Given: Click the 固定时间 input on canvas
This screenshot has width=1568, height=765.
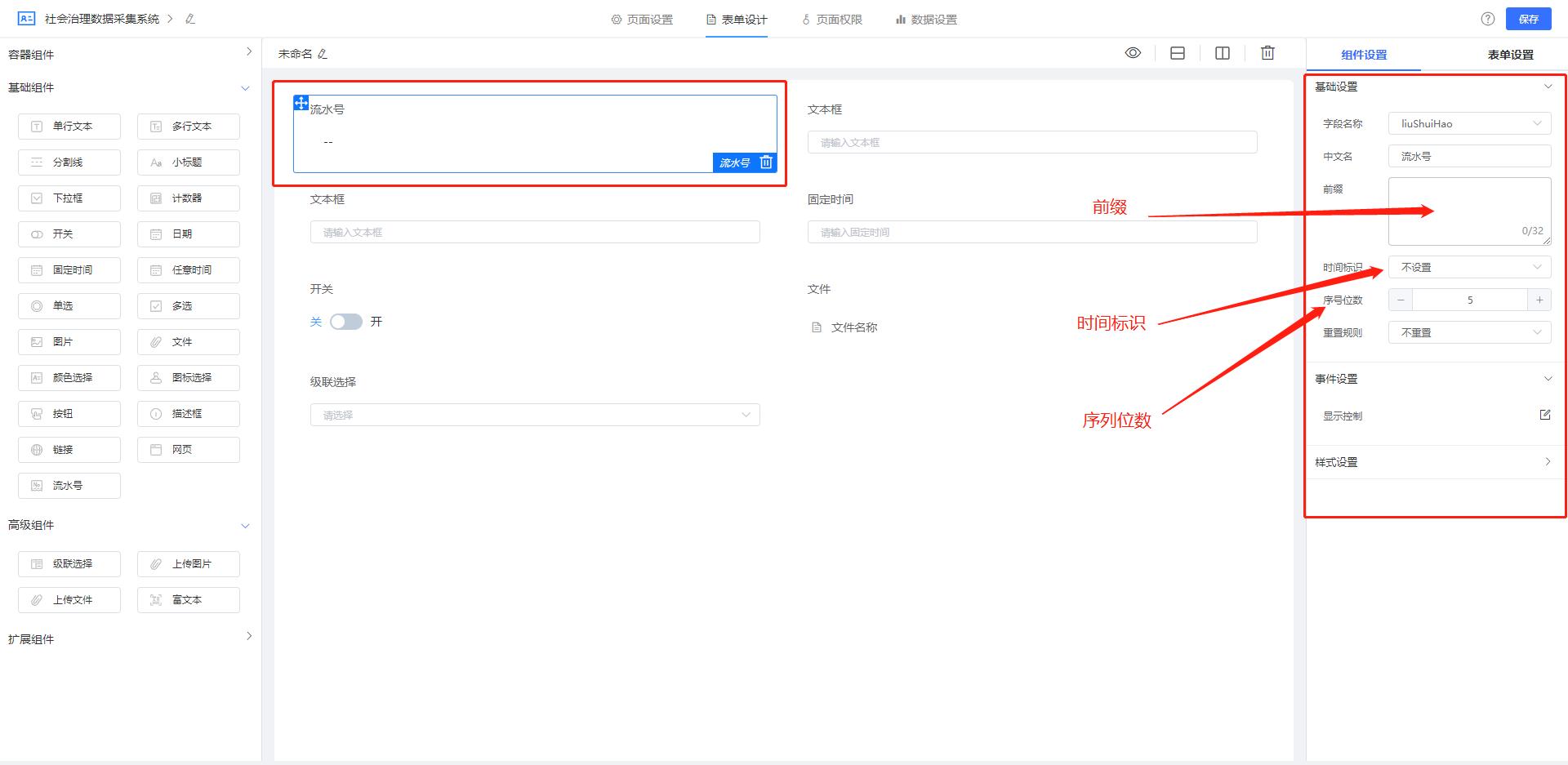Looking at the screenshot, I should pyautogui.click(x=1032, y=233).
